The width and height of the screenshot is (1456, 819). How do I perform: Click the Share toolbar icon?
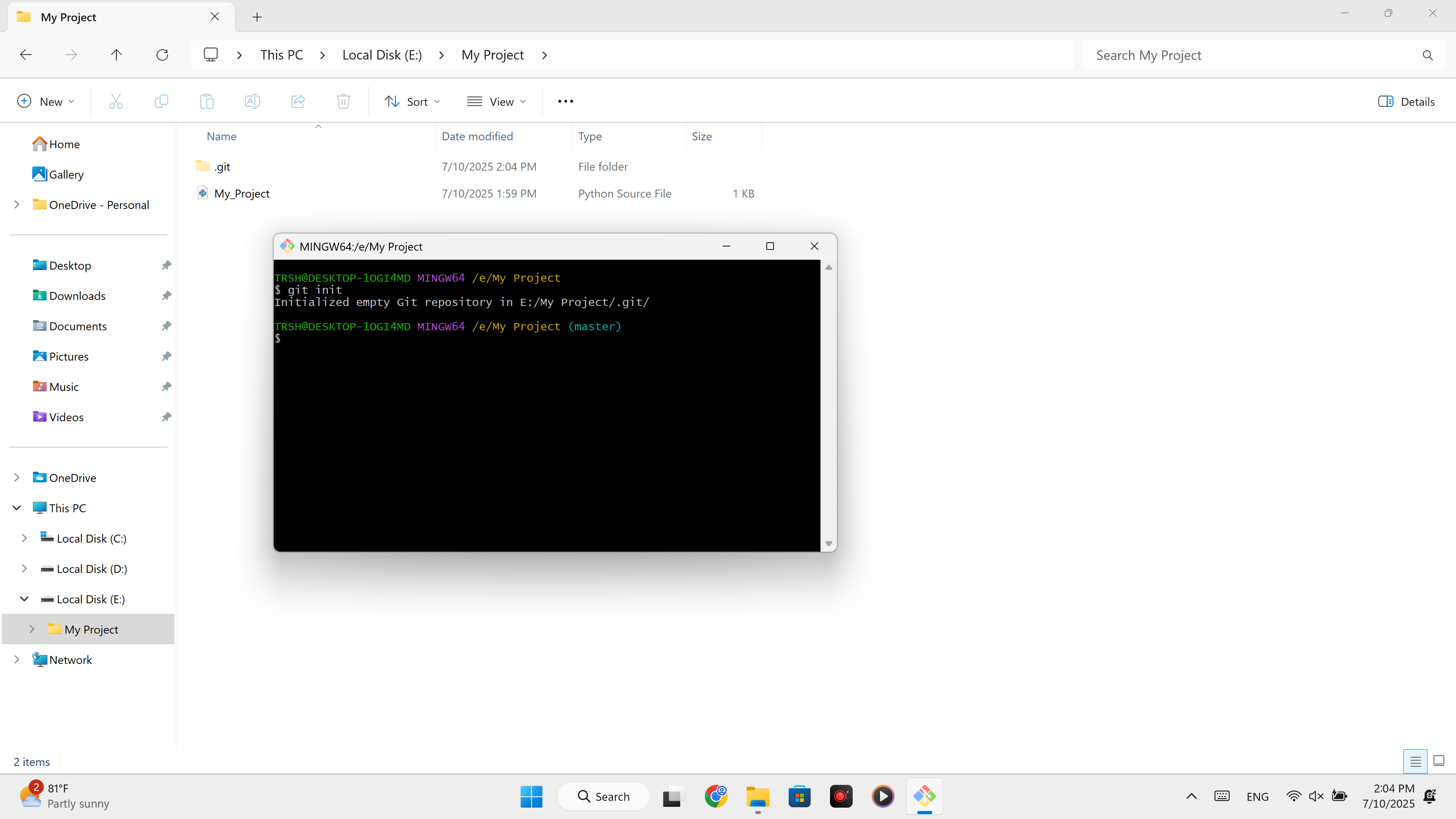tap(298, 101)
